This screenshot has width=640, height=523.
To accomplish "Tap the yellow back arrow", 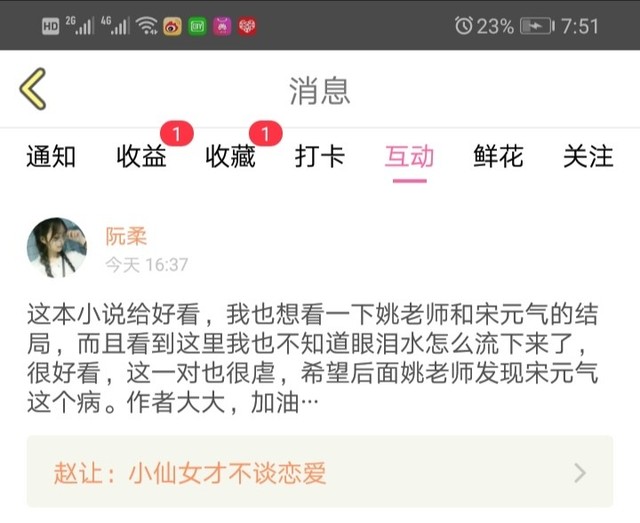I will (x=33, y=89).
